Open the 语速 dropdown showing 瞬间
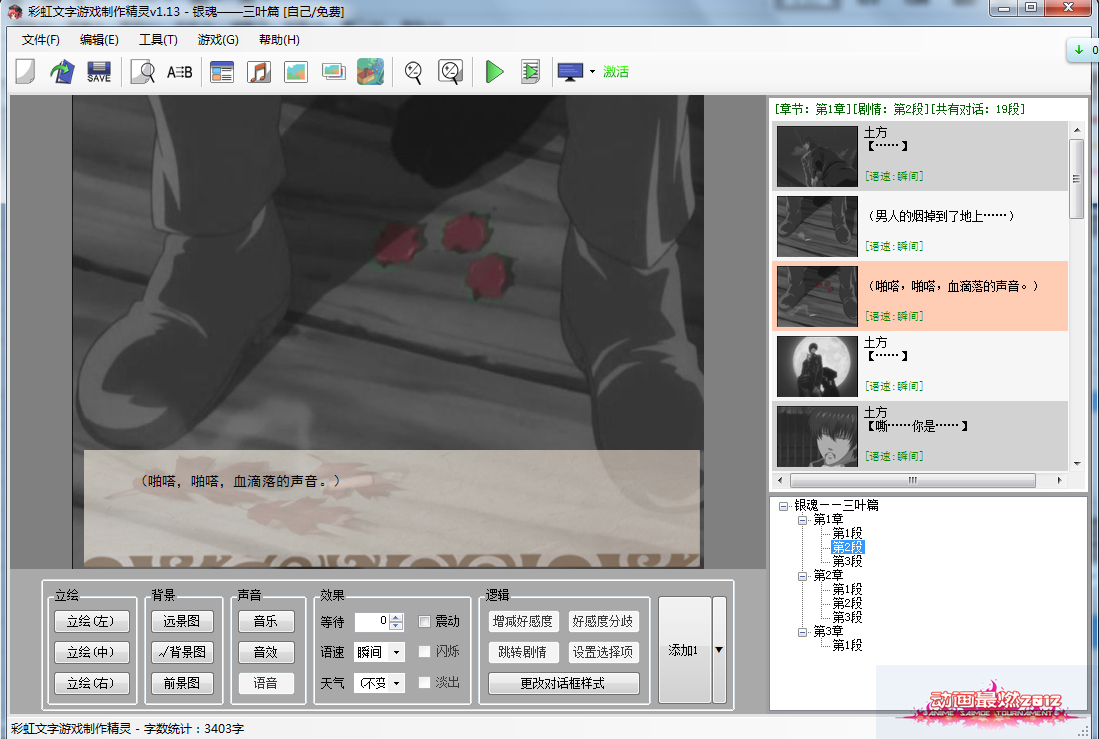Screen dimensions: 1099x739 coord(379,652)
